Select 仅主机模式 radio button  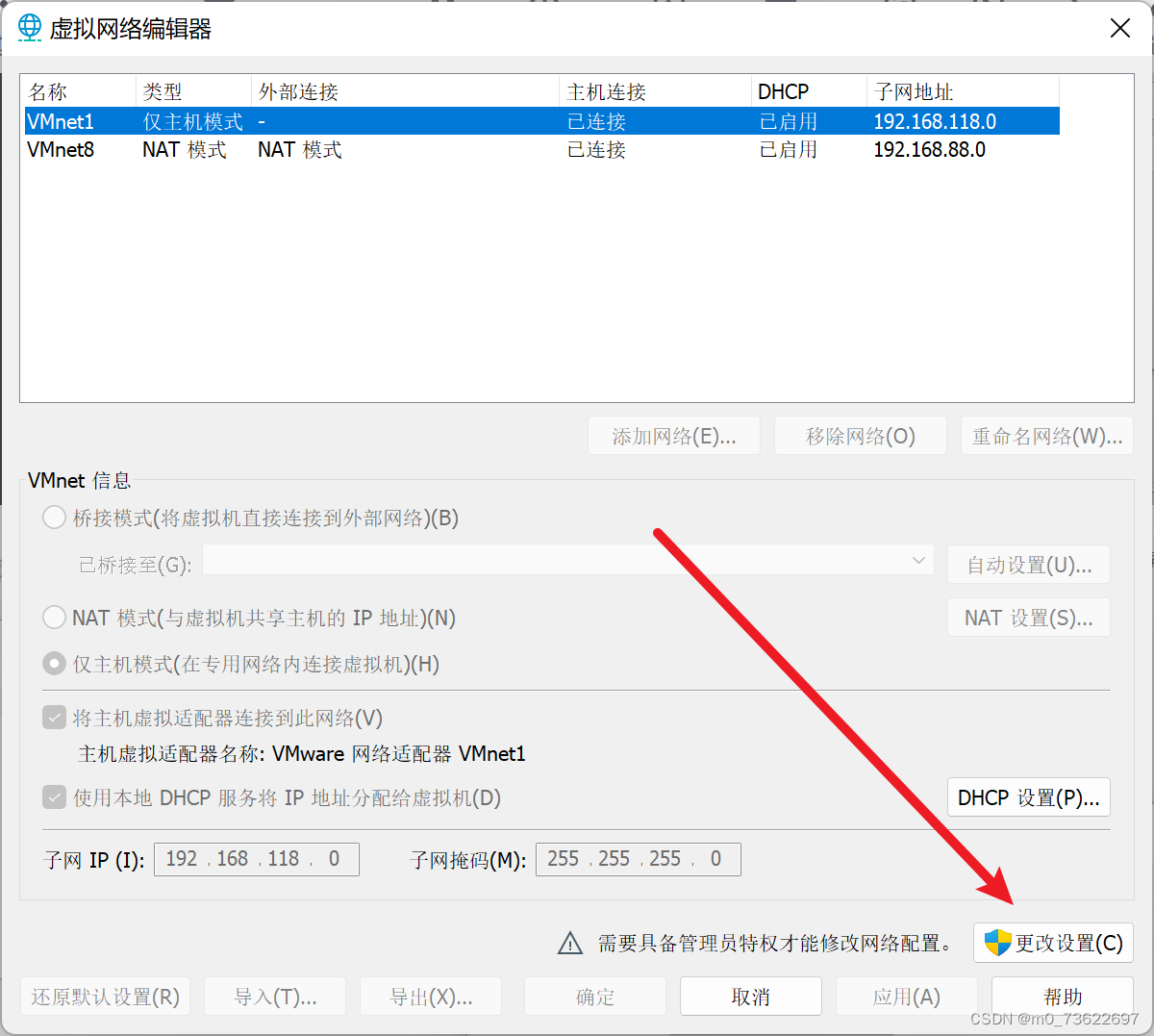pyautogui.click(x=54, y=664)
